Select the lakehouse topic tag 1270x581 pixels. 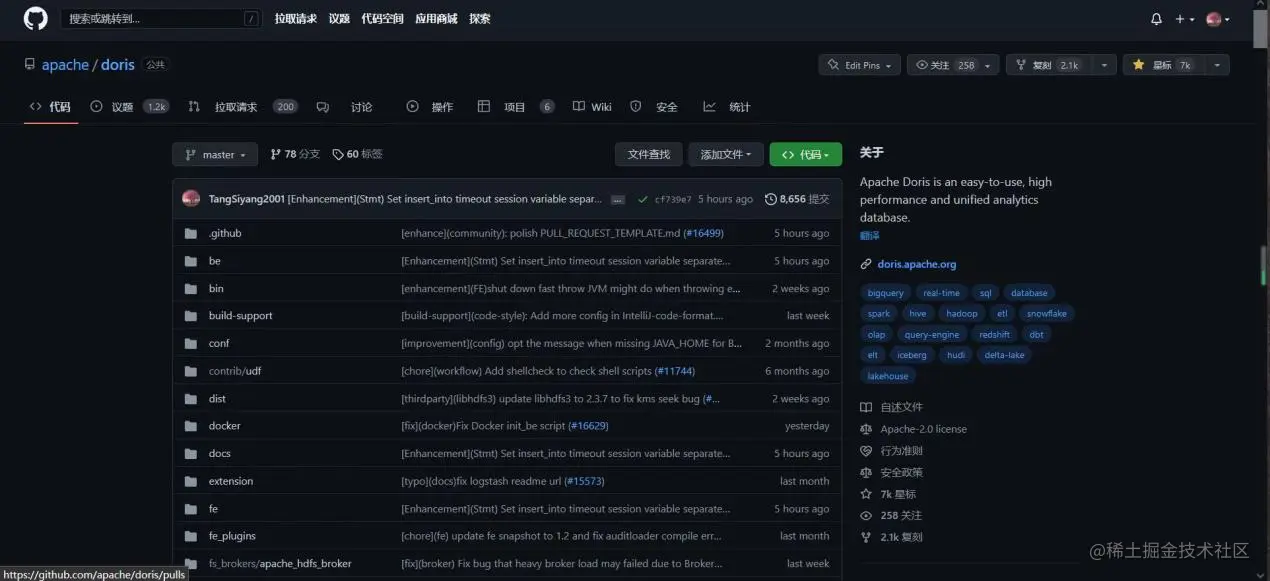[x=888, y=376]
